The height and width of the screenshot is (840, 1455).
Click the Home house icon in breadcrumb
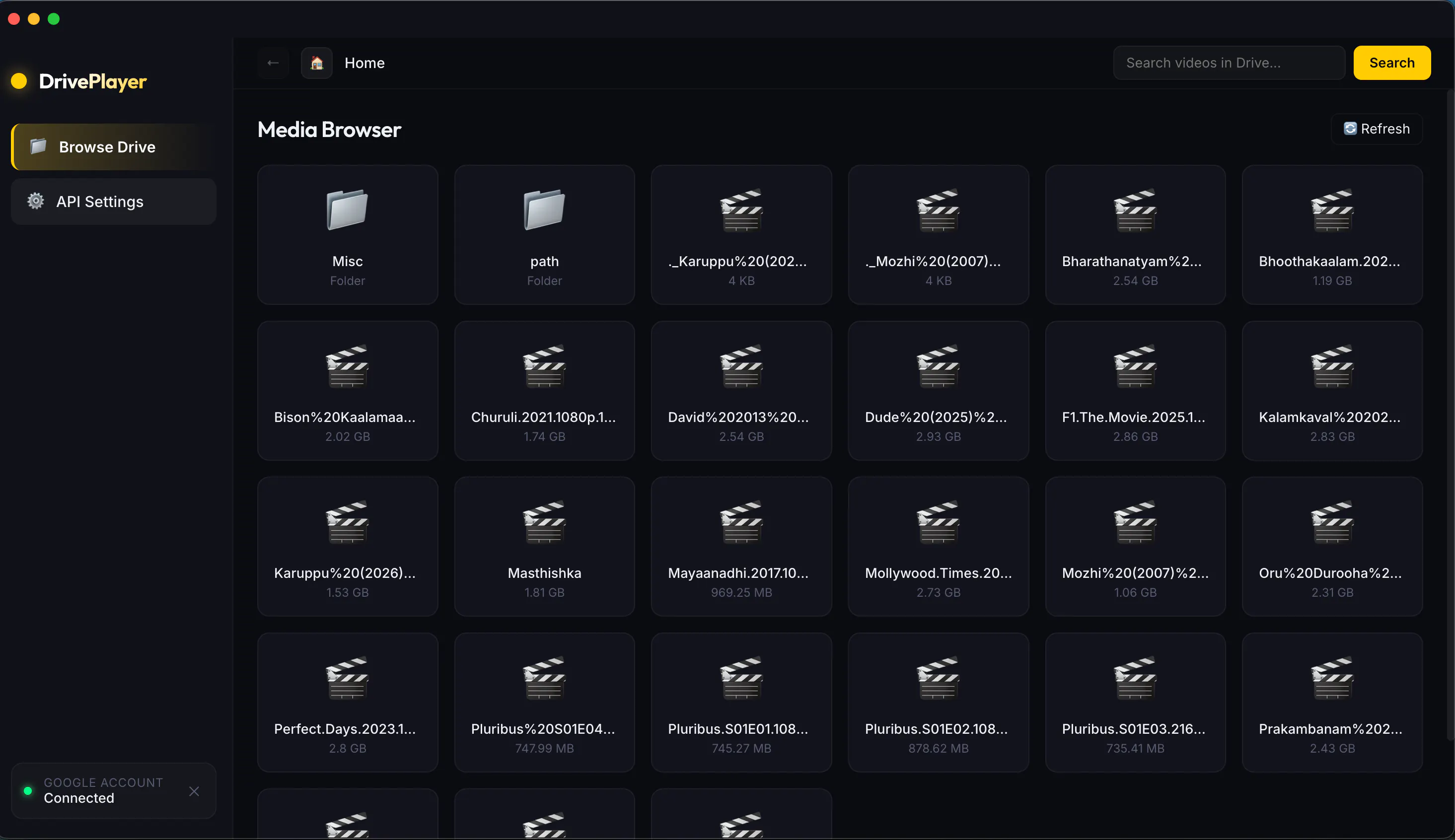(316, 63)
